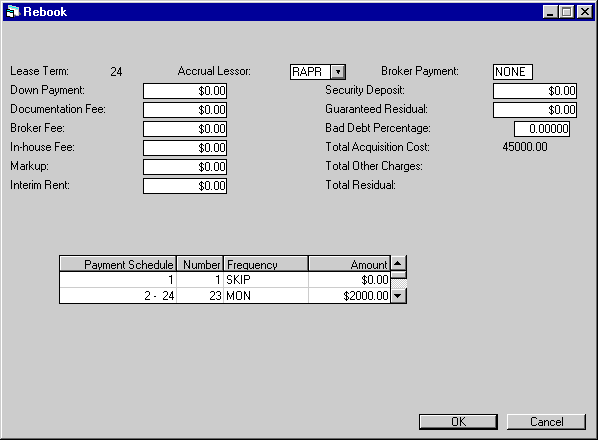Click the Bad Debt Percentage field
This screenshot has height=440, width=598.
[542, 129]
